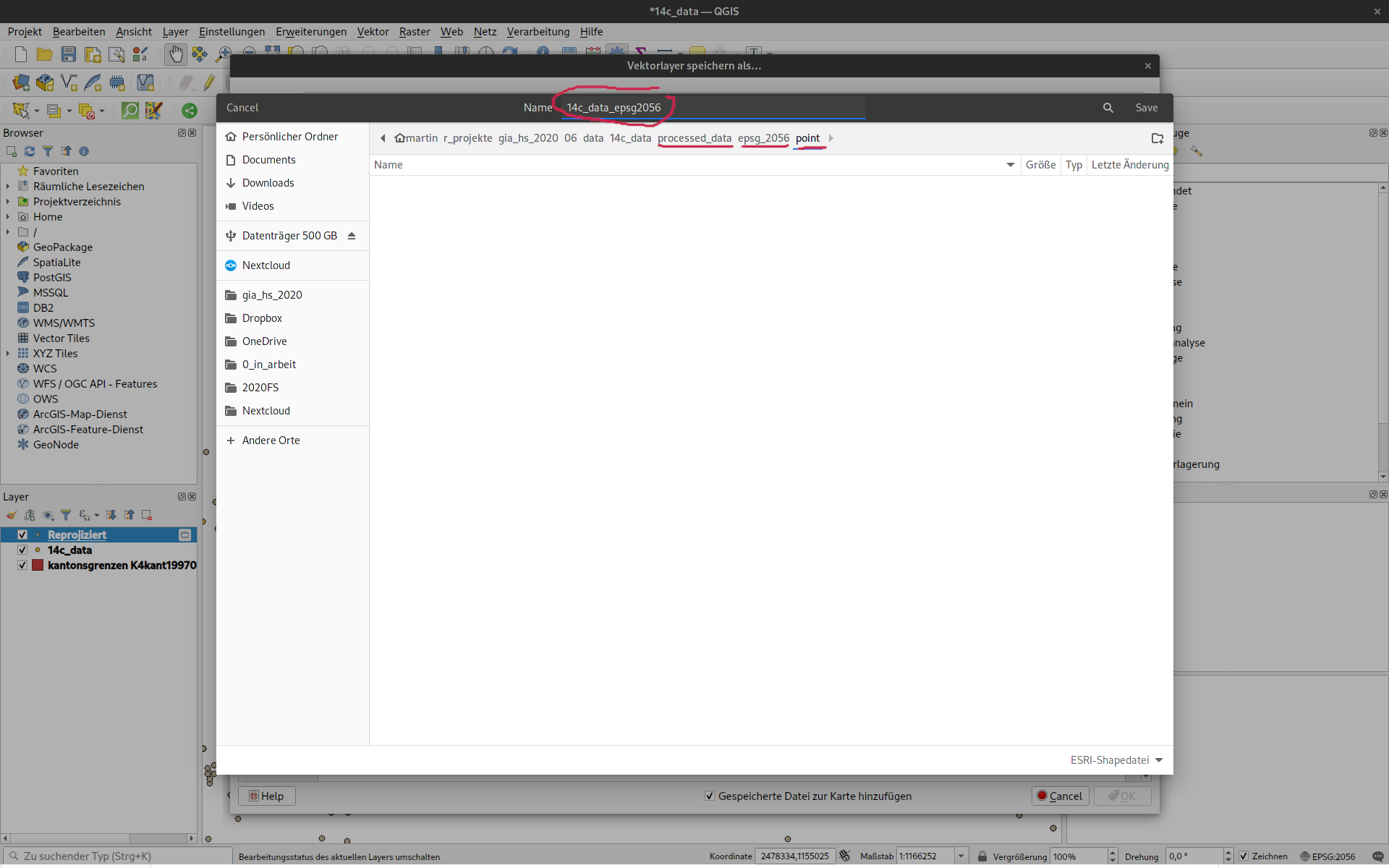Click the Help button
The image size is (1389, 868).
[266, 796]
